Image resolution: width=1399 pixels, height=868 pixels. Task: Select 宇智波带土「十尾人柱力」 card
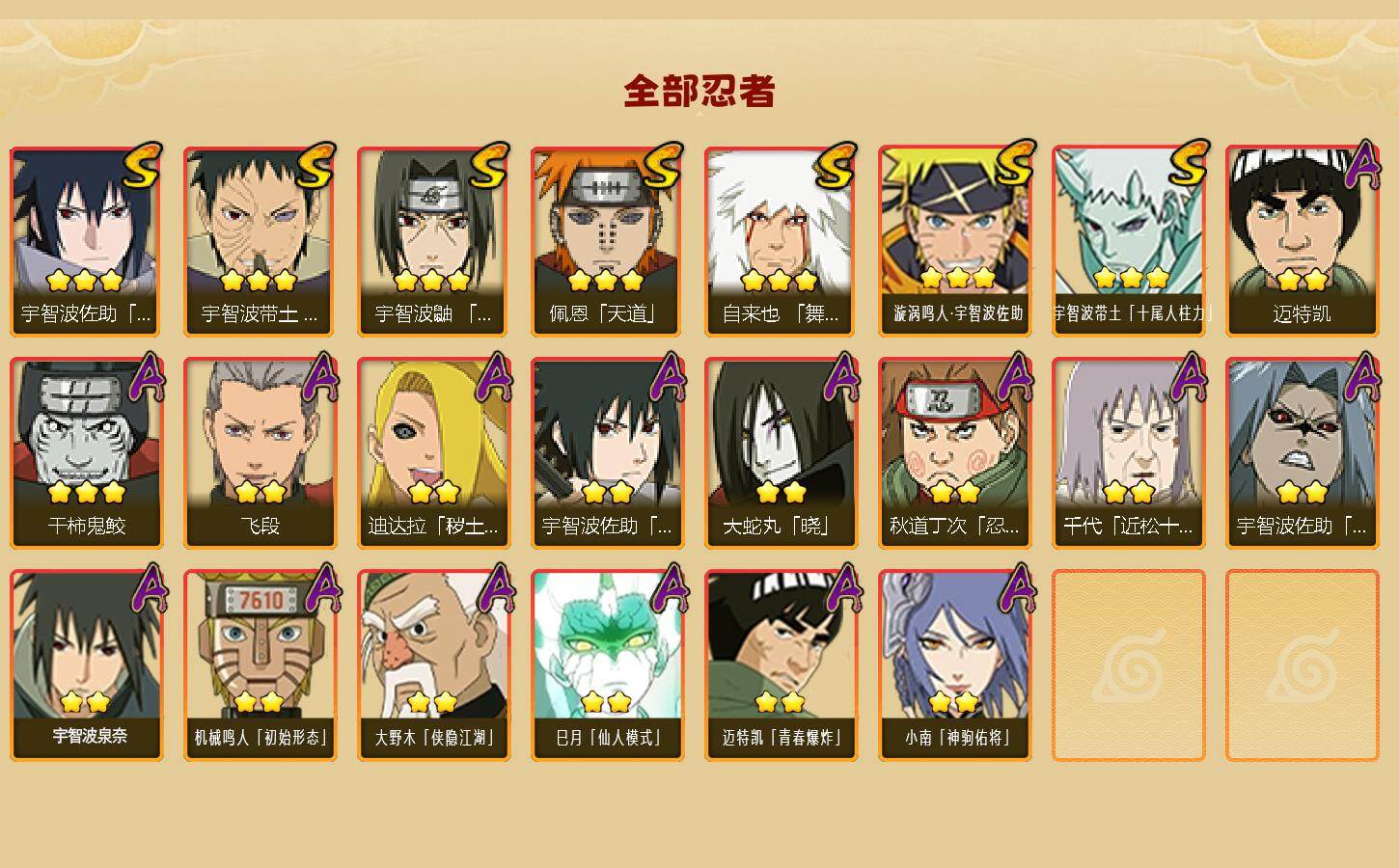point(1128,241)
